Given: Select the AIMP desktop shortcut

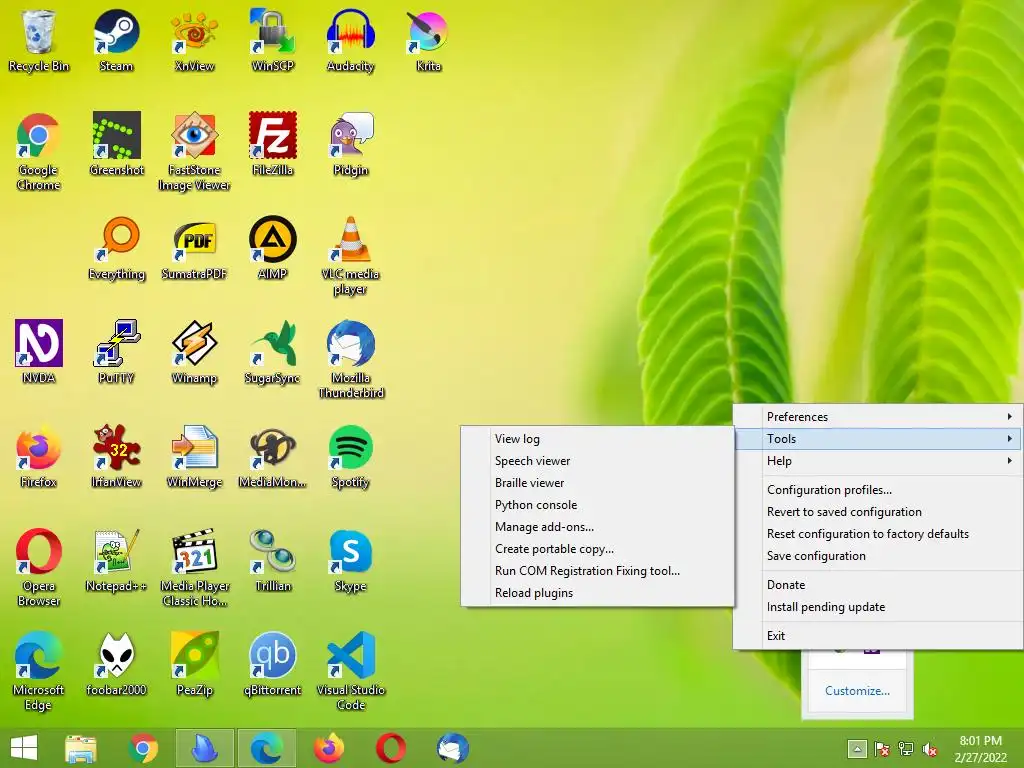Looking at the screenshot, I should (272, 248).
